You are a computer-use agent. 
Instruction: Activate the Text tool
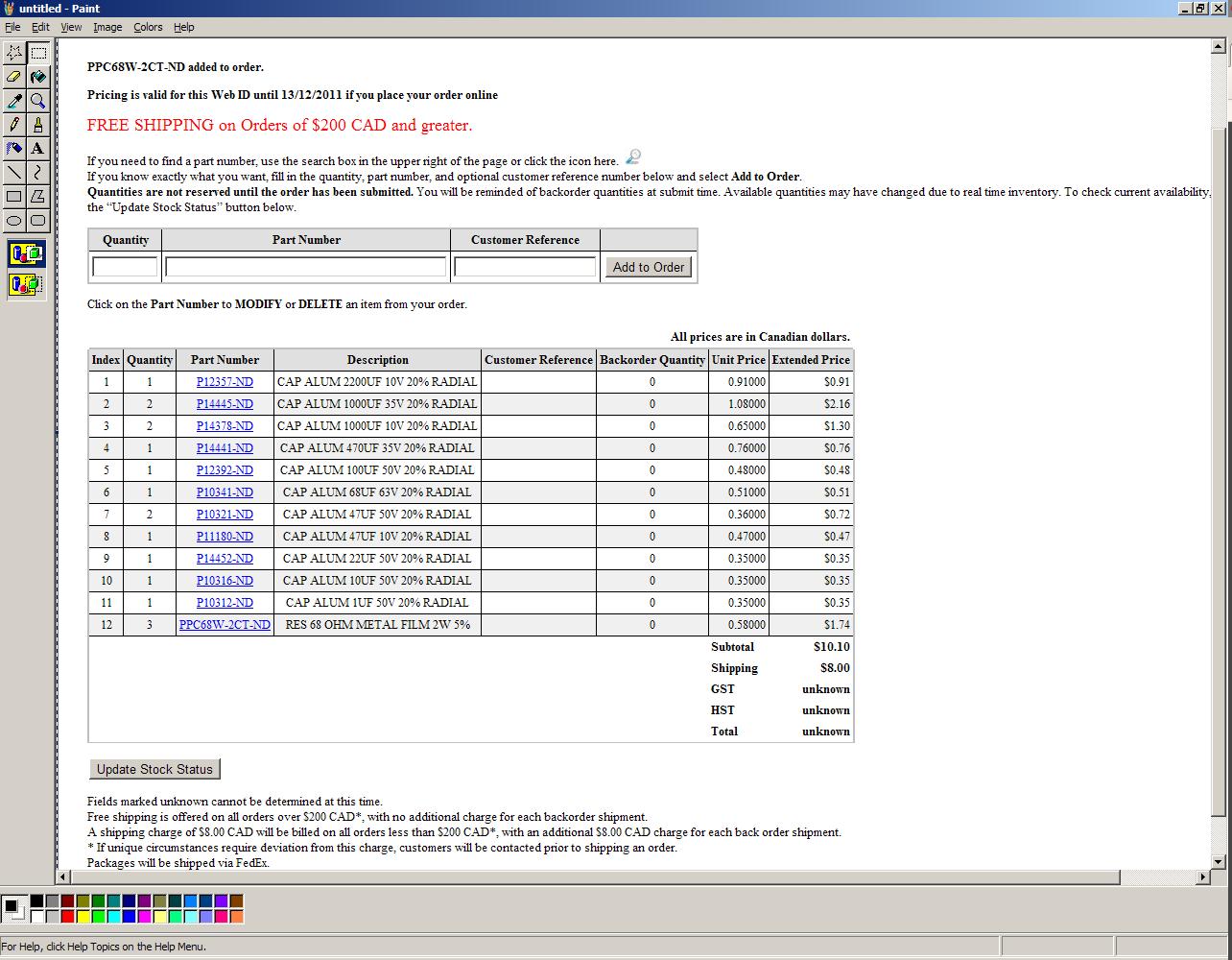point(37,149)
